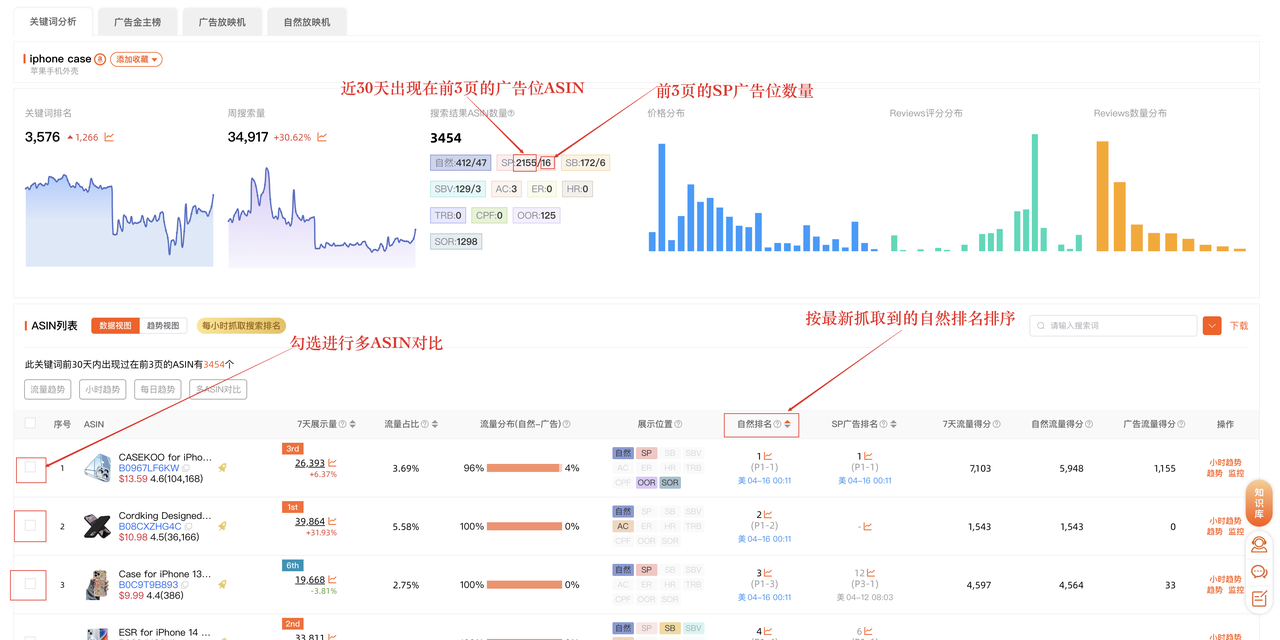
Task: Expand the orange dropdown arrow next to search box
Action: [1212, 326]
